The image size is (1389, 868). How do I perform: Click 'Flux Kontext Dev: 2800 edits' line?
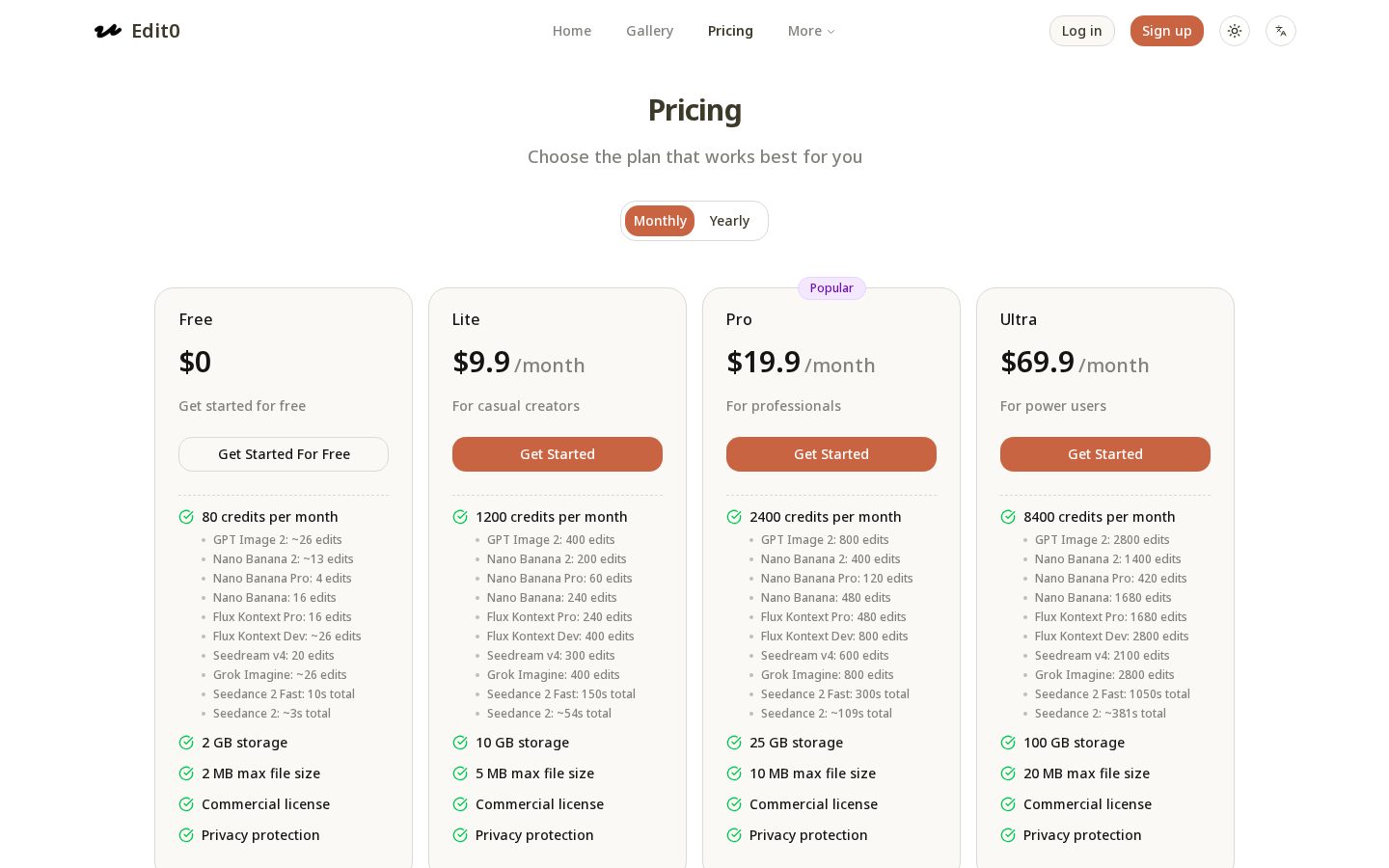(1112, 637)
